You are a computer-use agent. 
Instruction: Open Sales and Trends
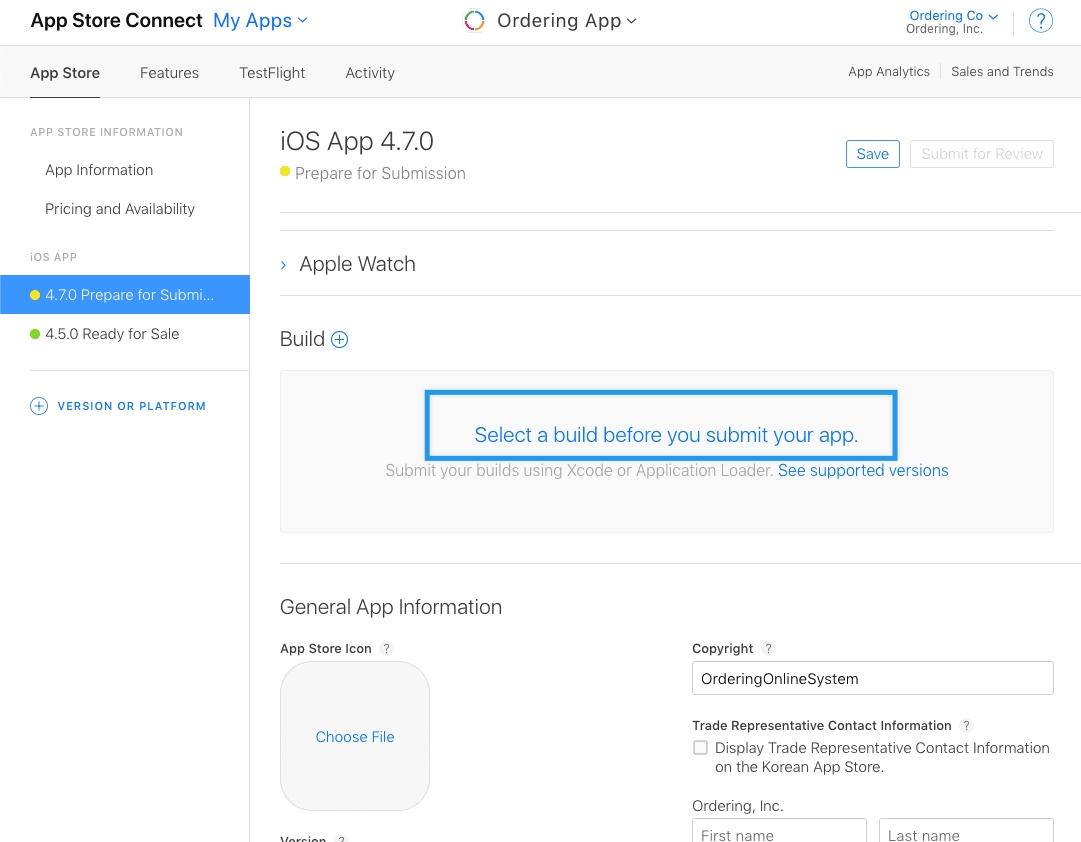point(1002,72)
